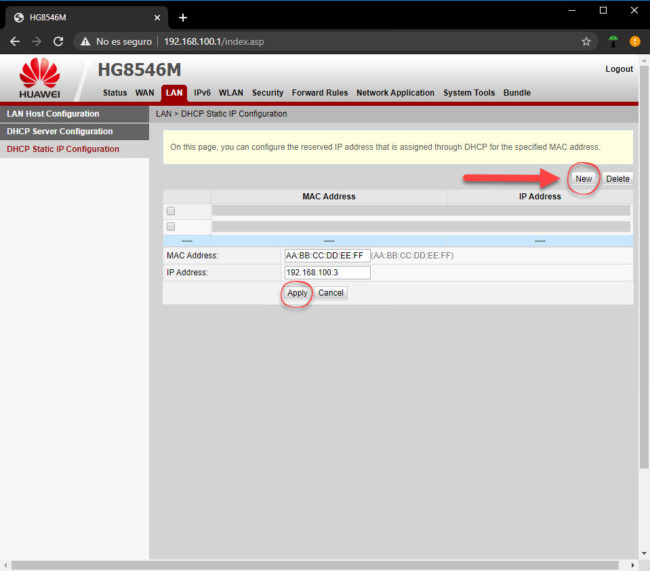Open the IPv6 tab
Image resolution: width=650 pixels, height=571 pixels.
point(202,92)
